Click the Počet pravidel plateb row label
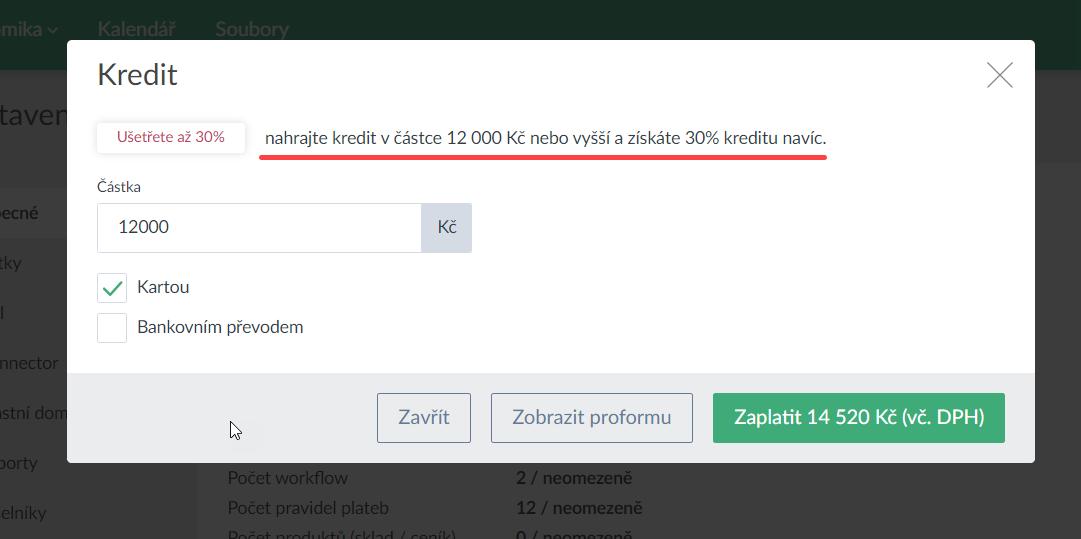This screenshot has height=539, width=1081. pos(308,508)
